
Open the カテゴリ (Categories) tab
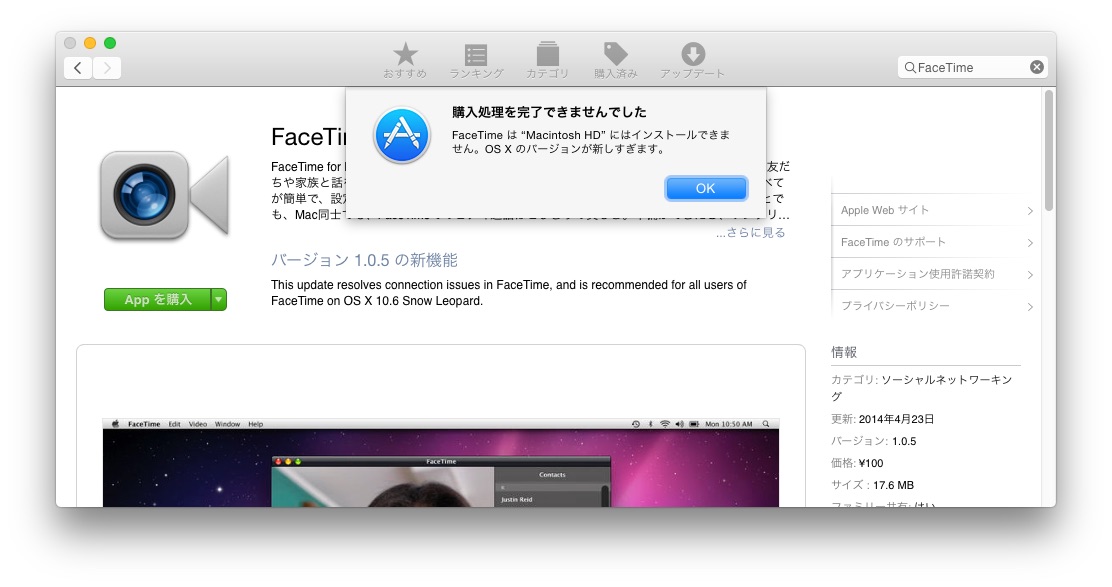tap(547, 60)
